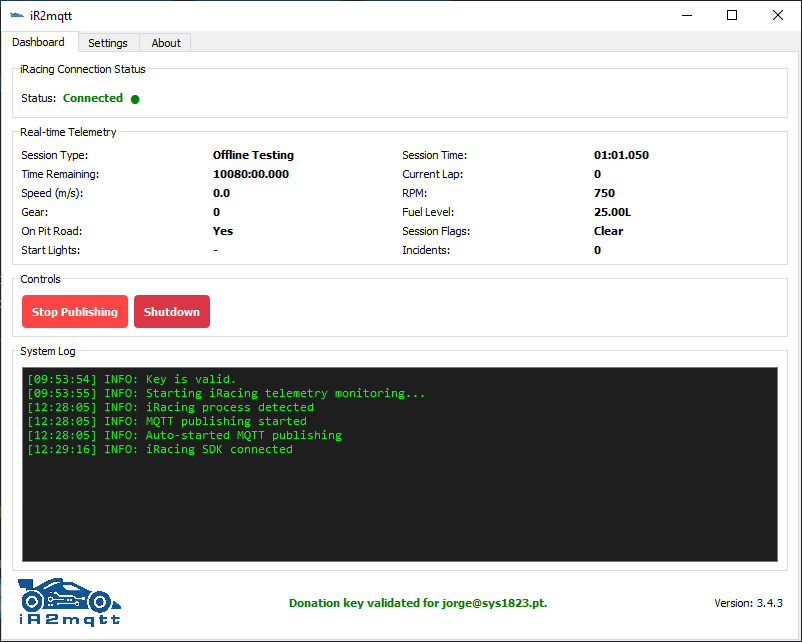This screenshot has width=802, height=642.
Task: Click the green connection status indicator dot
Action: tap(135, 99)
